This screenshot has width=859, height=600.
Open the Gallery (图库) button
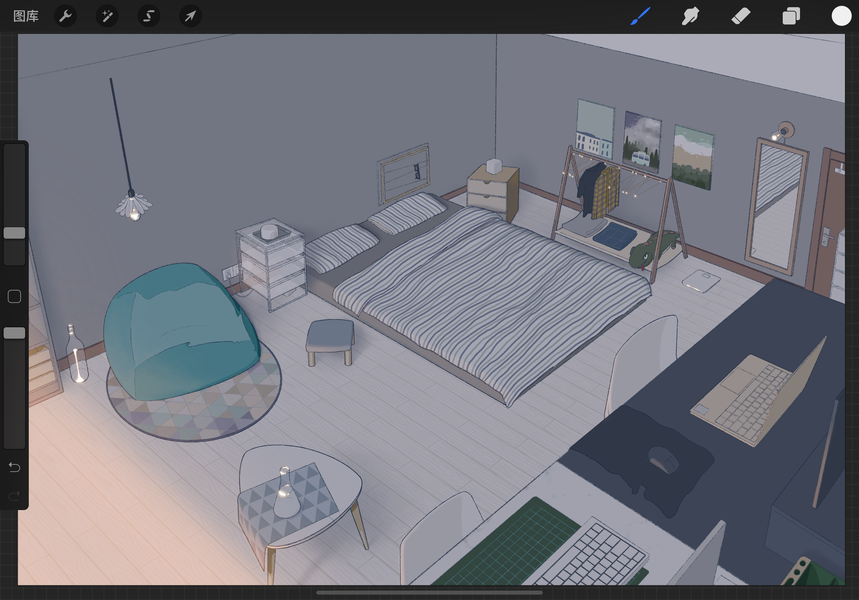26,16
